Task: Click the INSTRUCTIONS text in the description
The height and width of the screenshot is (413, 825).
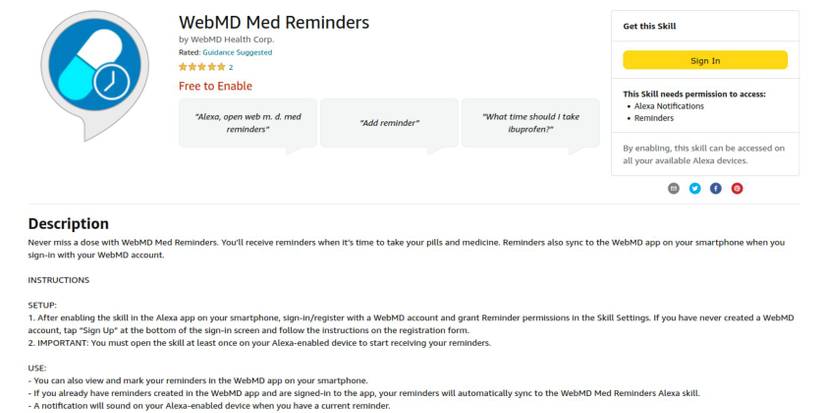Action: 58,280
